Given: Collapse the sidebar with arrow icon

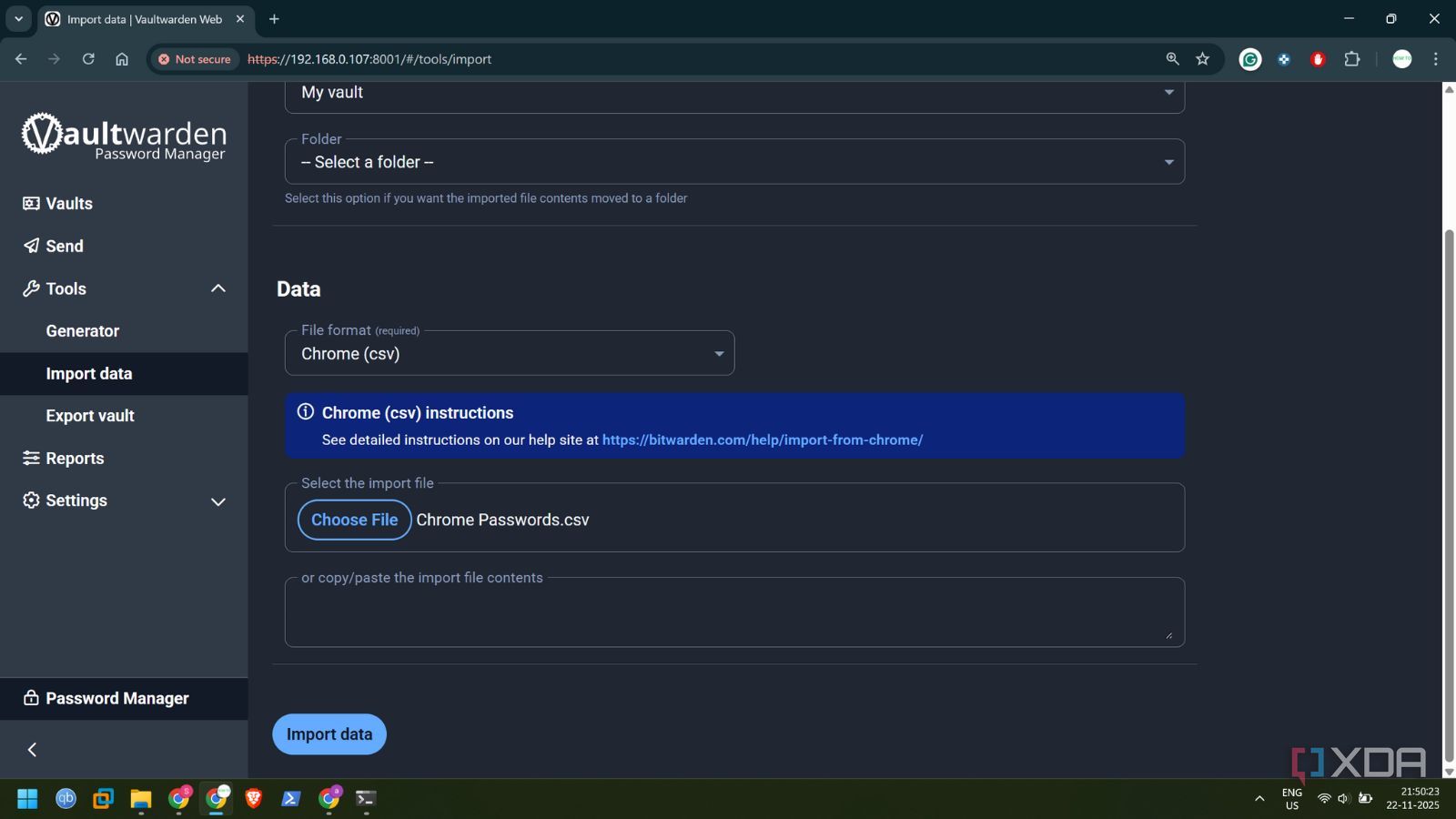Looking at the screenshot, I should coord(33,750).
